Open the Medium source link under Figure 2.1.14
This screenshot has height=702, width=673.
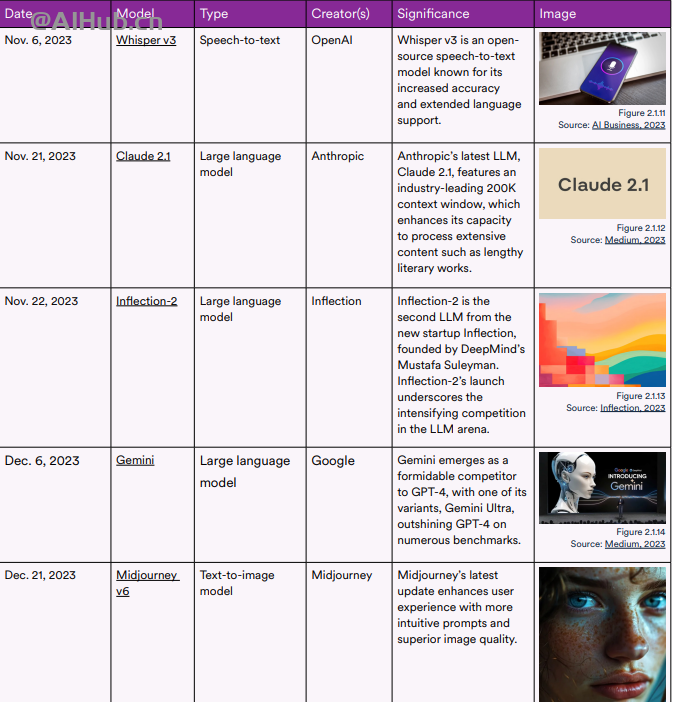click(634, 544)
